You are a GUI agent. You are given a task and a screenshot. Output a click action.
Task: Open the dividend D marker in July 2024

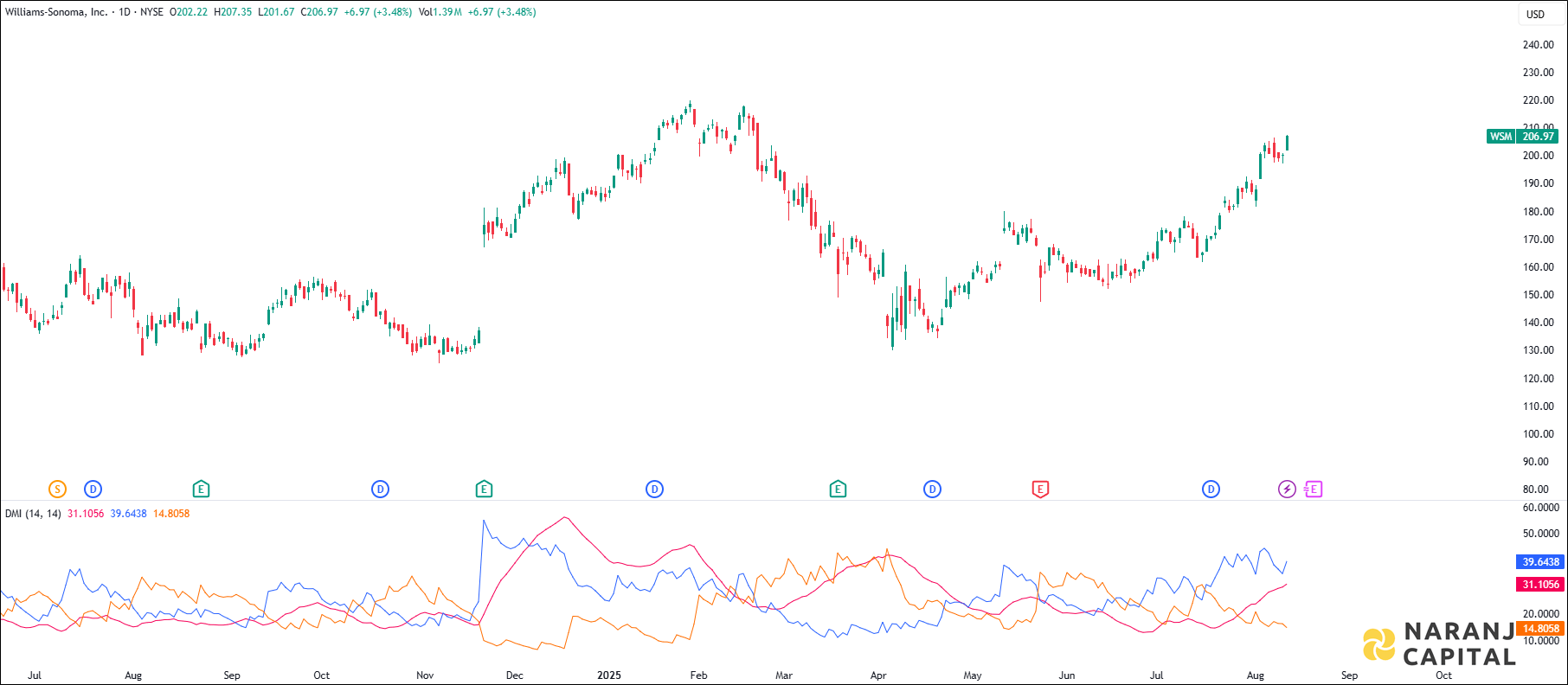(x=93, y=490)
